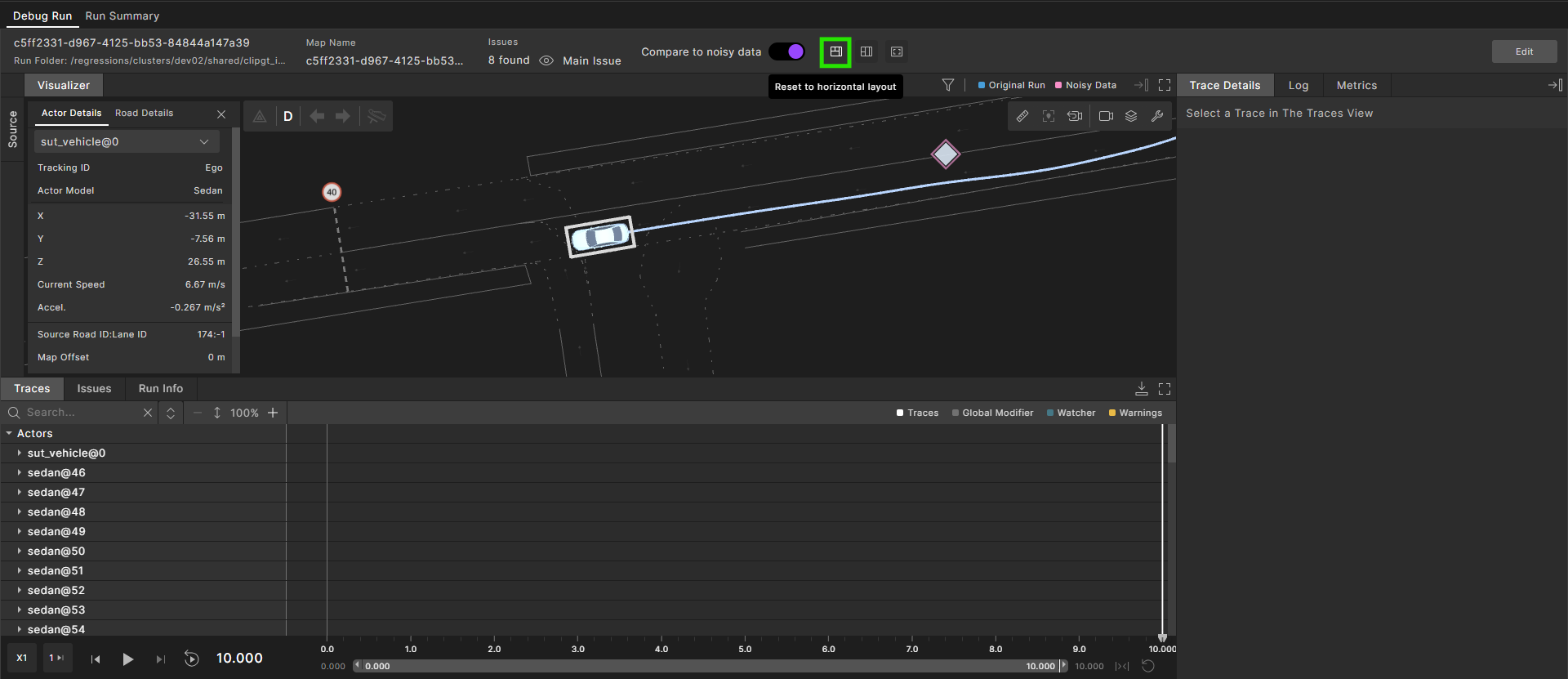Toggle Compare to noisy data switch
Viewport: 1568px width, 679px height.
tap(787, 51)
